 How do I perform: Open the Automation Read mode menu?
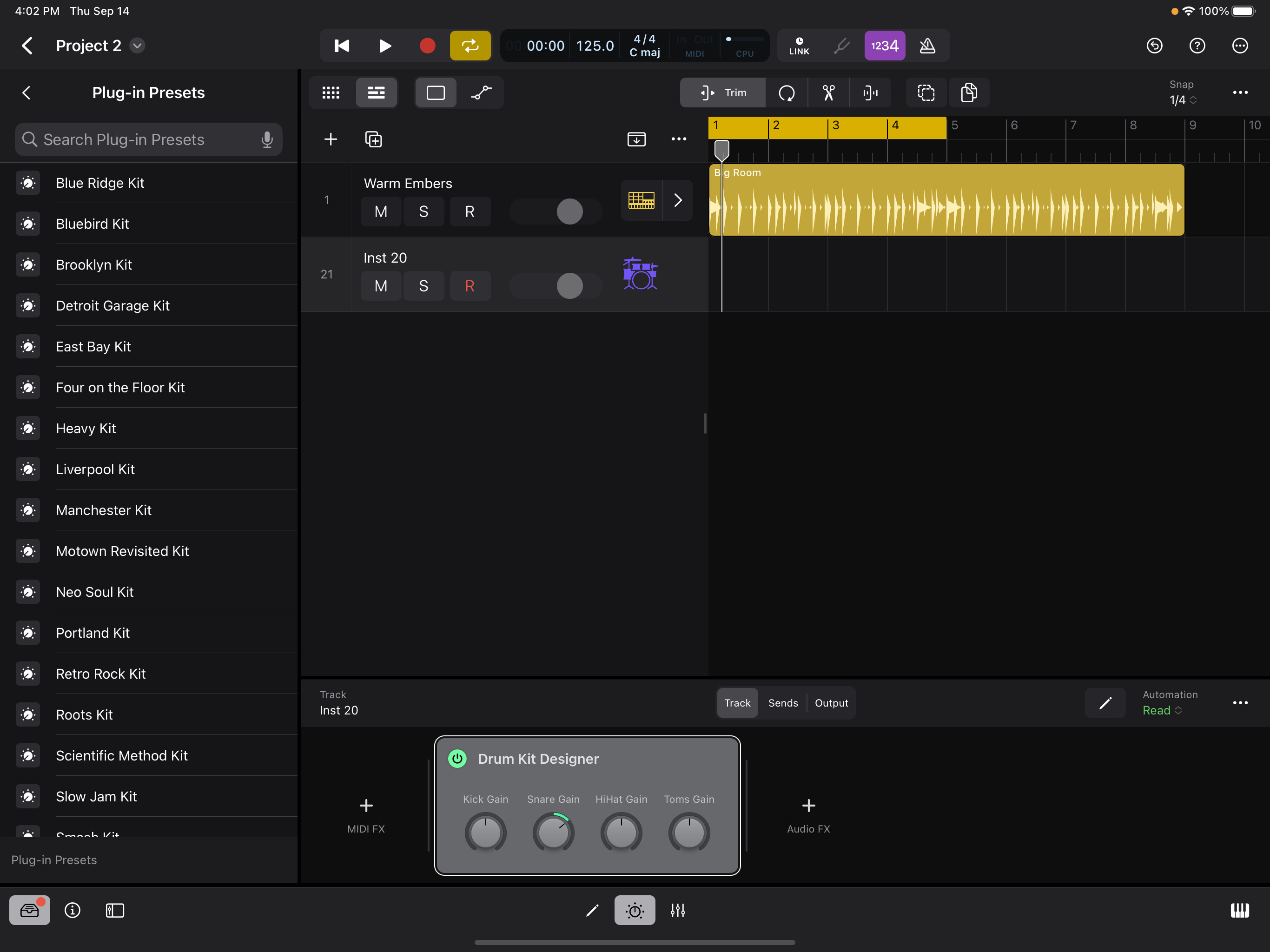[x=1162, y=710]
